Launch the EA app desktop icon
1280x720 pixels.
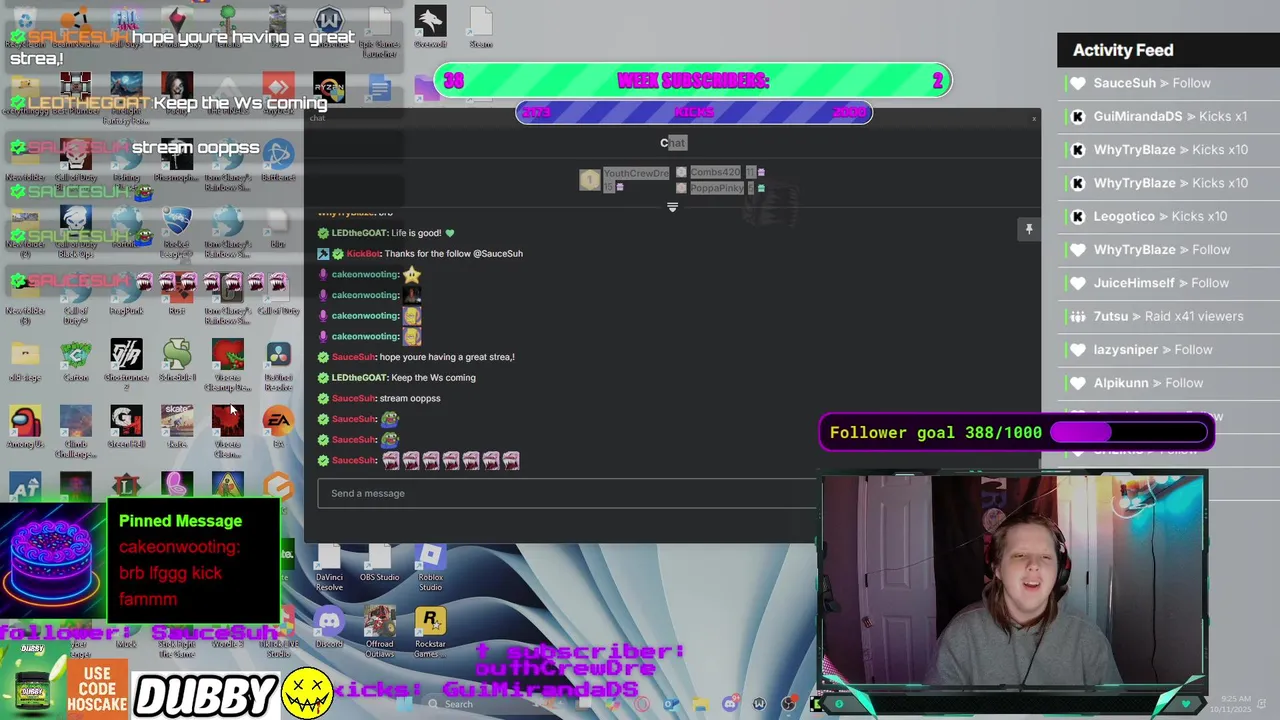(x=278, y=427)
